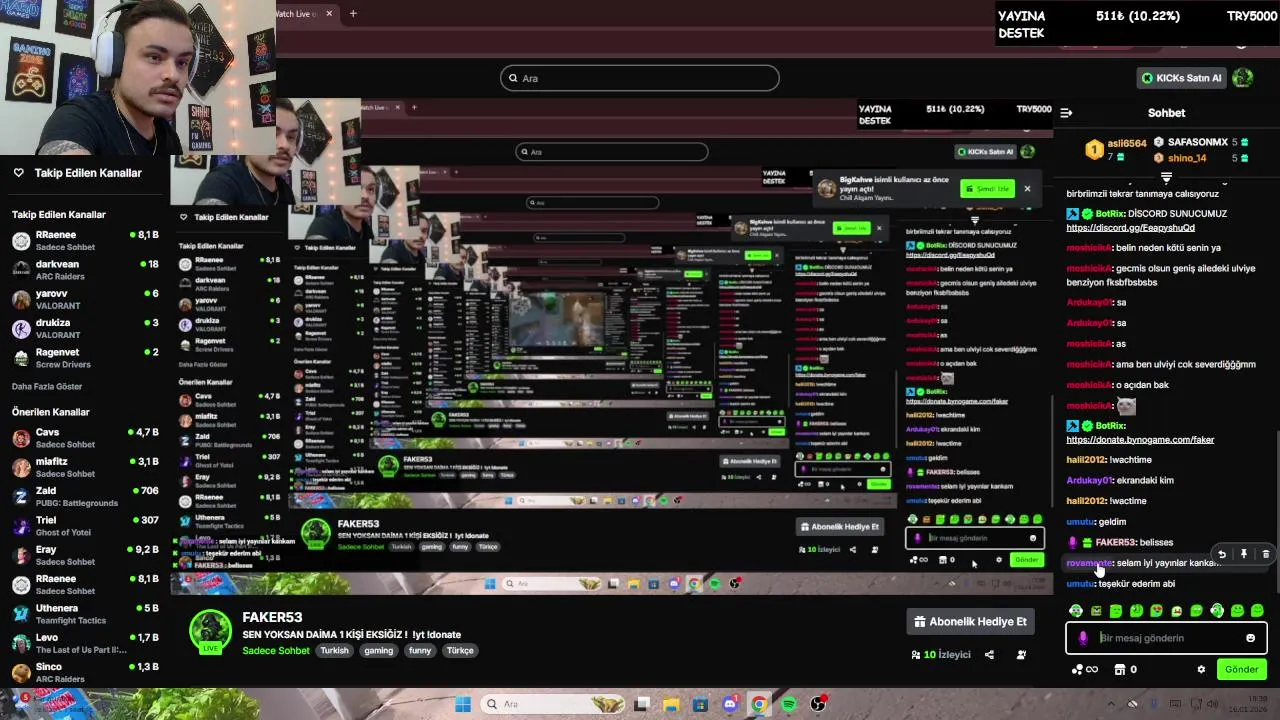The image size is (1280, 720).
Task: Click the reply arrow on hovered message
Action: tap(1221, 554)
